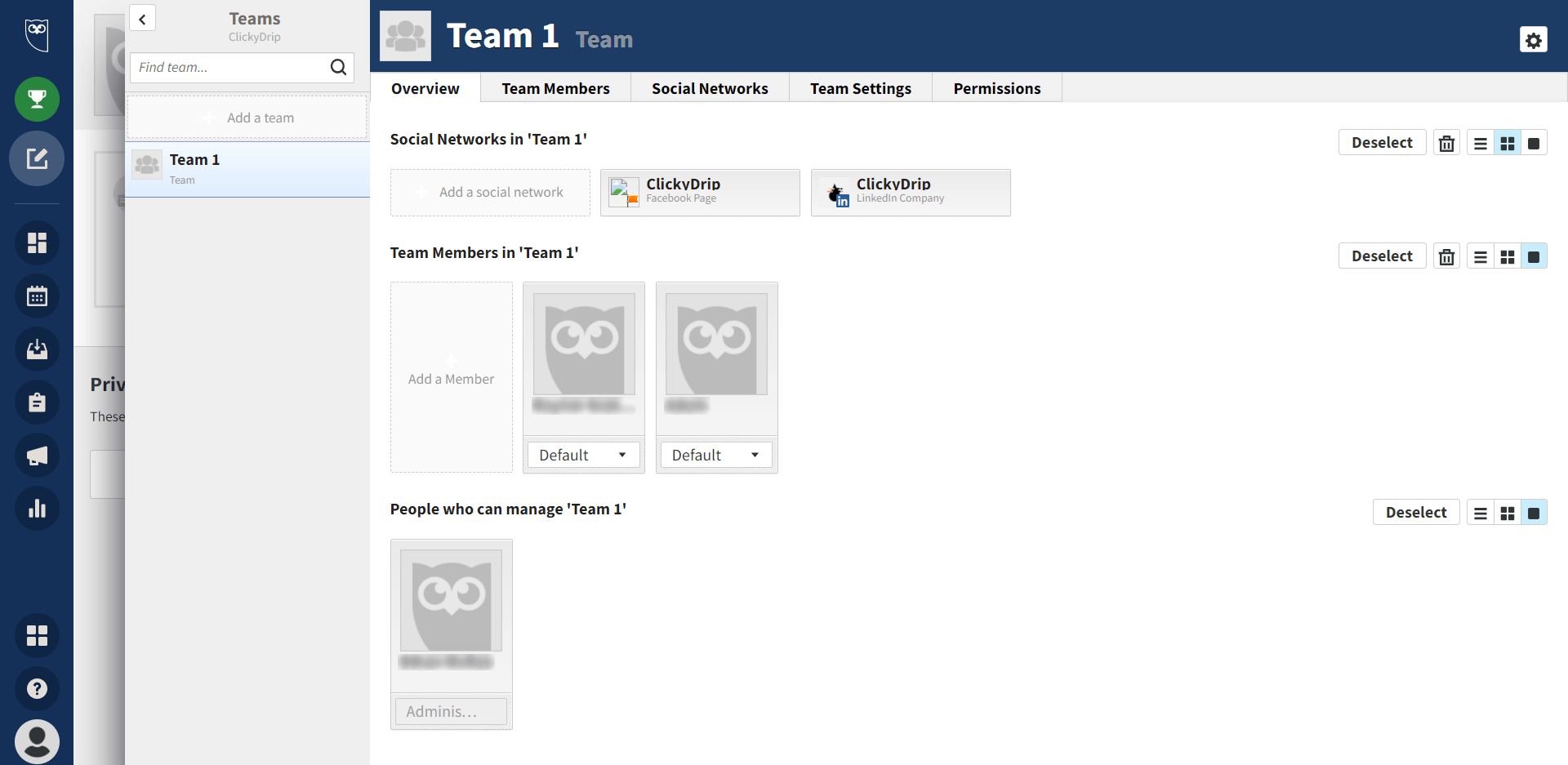Switch to the Social Networks tab
The image size is (1568, 765).
pos(710,88)
